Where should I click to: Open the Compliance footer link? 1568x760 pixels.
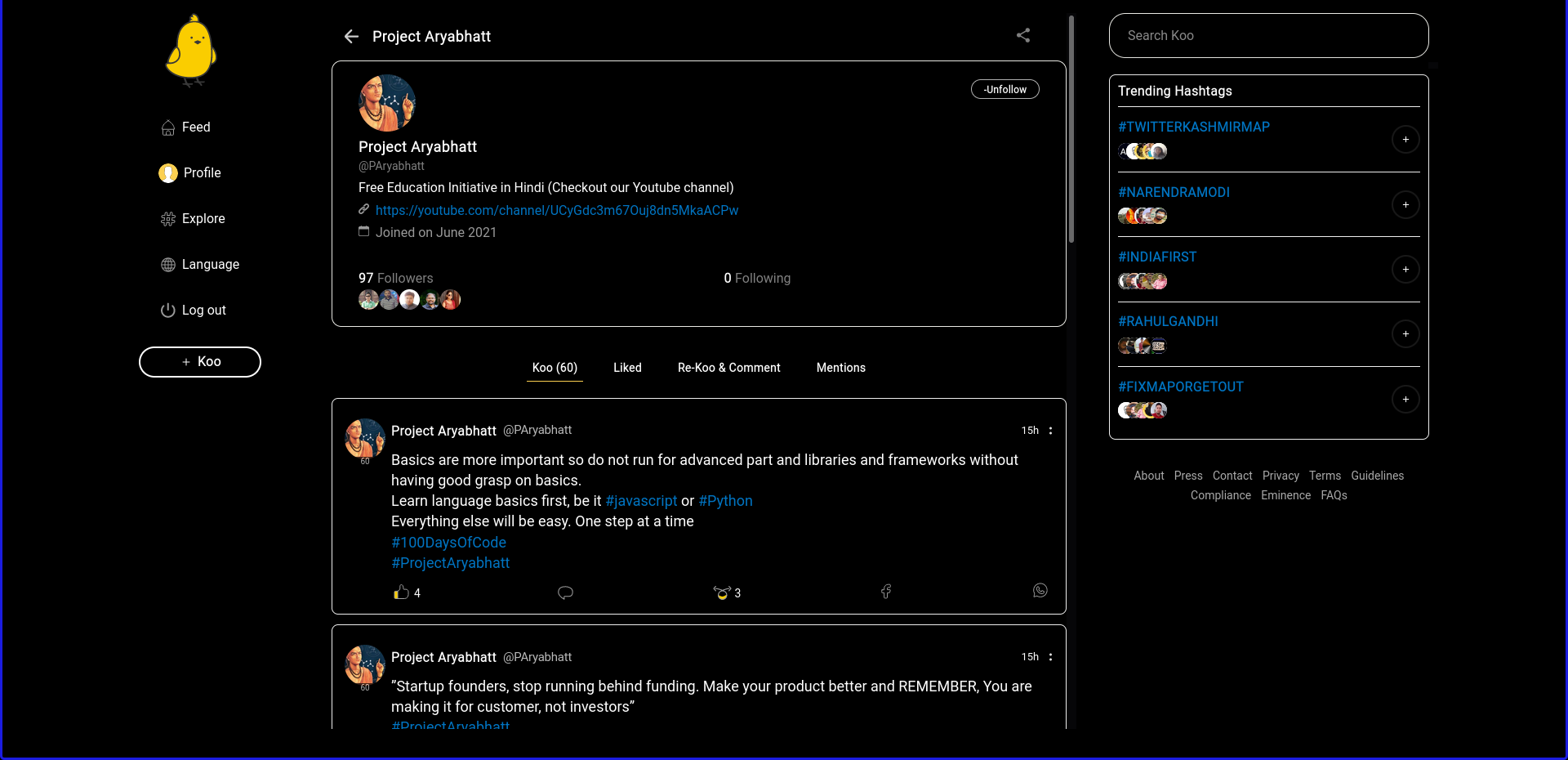pos(1220,495)
